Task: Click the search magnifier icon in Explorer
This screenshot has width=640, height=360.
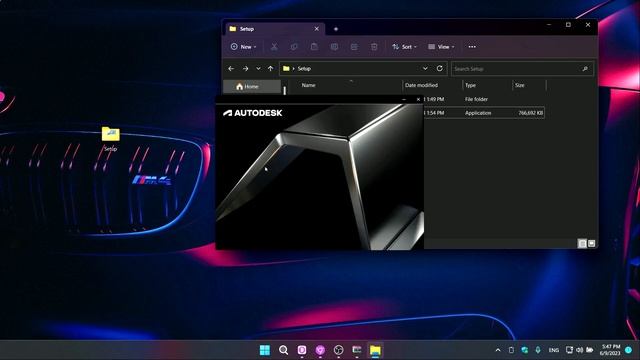Action: pyautogui.click(x=585, y=69)
